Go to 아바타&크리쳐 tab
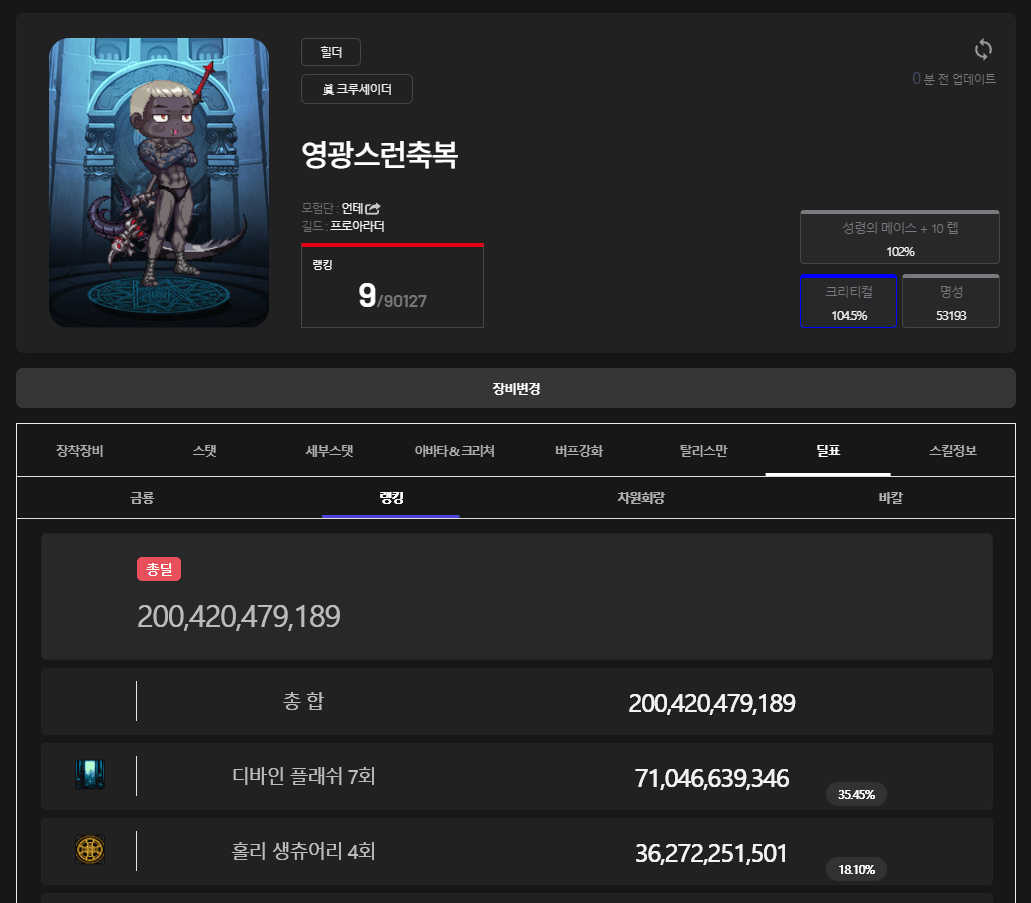The image size is (1031, 903). pyautogui.click(x=454, y=450)
